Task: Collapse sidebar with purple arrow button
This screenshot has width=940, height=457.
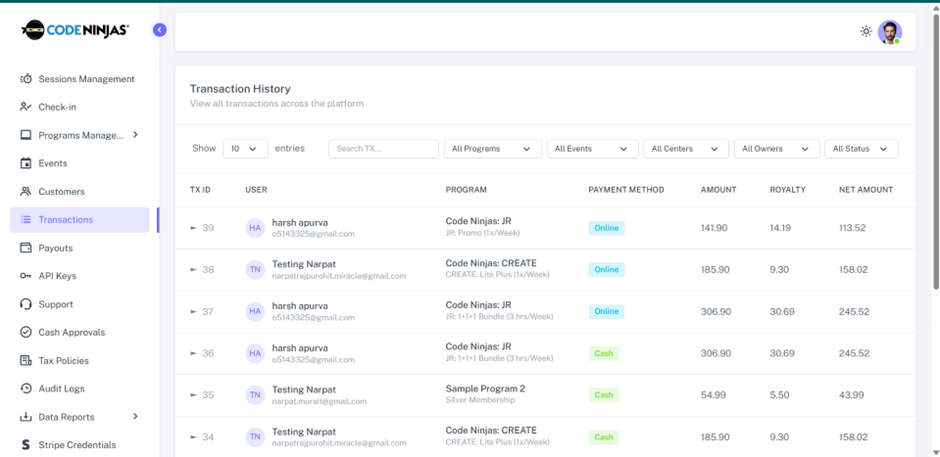Action: pyautogui.click(x=159, y=29)
